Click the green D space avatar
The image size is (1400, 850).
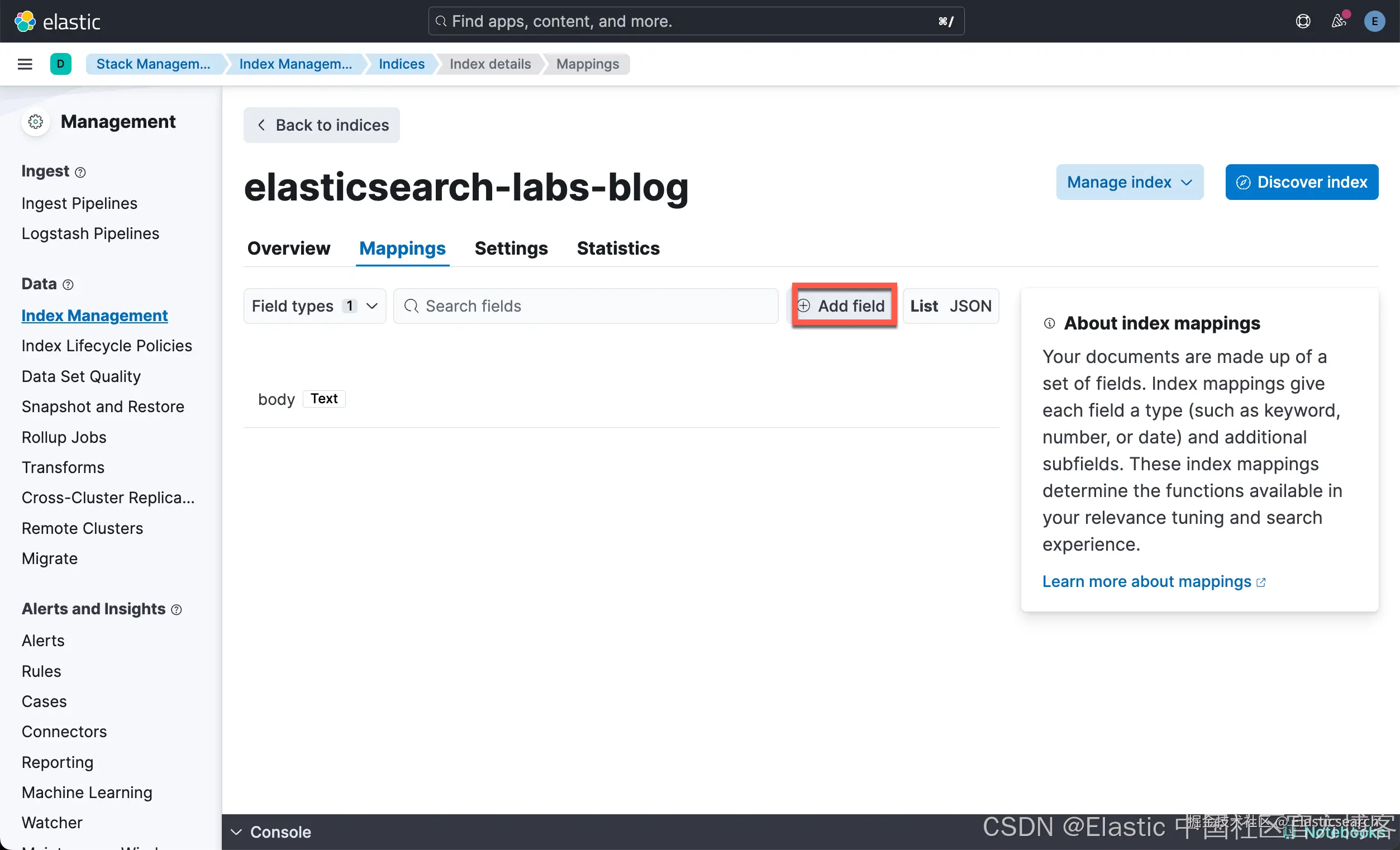pyautogui.click(x=61, y=64)
